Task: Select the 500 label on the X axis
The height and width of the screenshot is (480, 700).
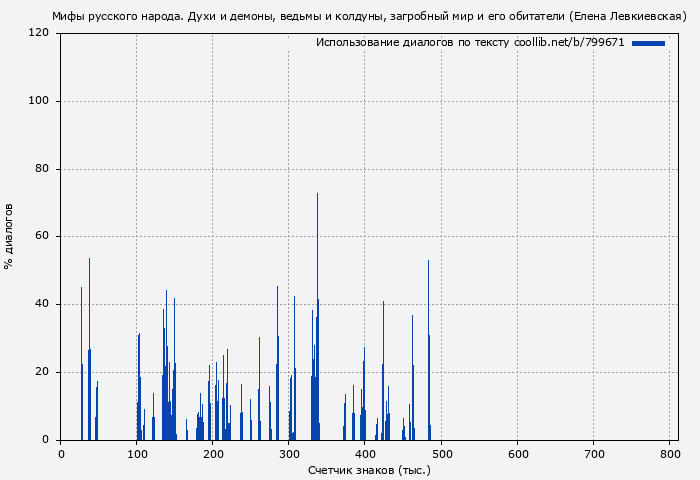Action: [441, 454]
